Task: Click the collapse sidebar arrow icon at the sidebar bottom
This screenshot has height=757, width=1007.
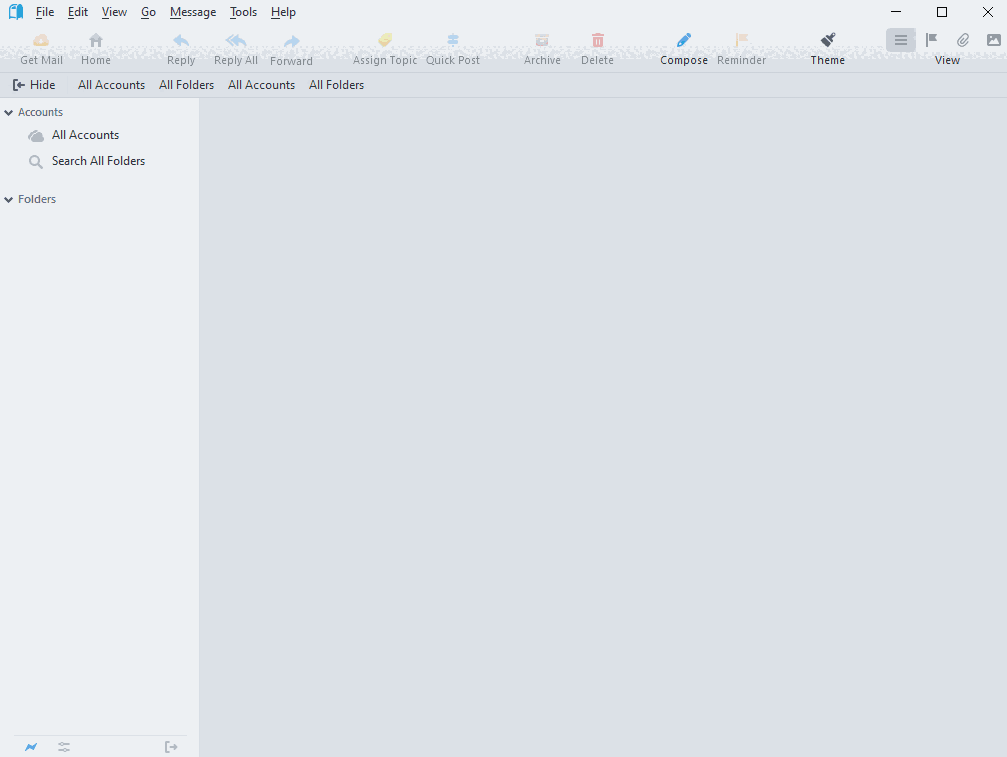Action: [171, 747]
